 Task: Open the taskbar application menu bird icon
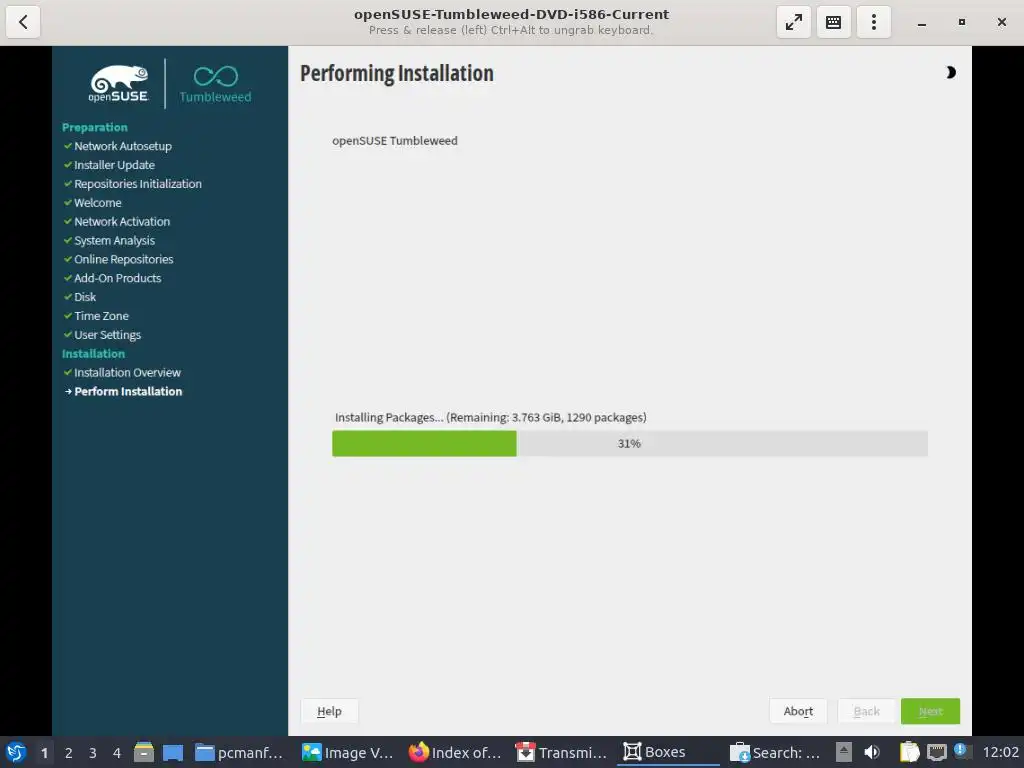click(x=16, y=752)
